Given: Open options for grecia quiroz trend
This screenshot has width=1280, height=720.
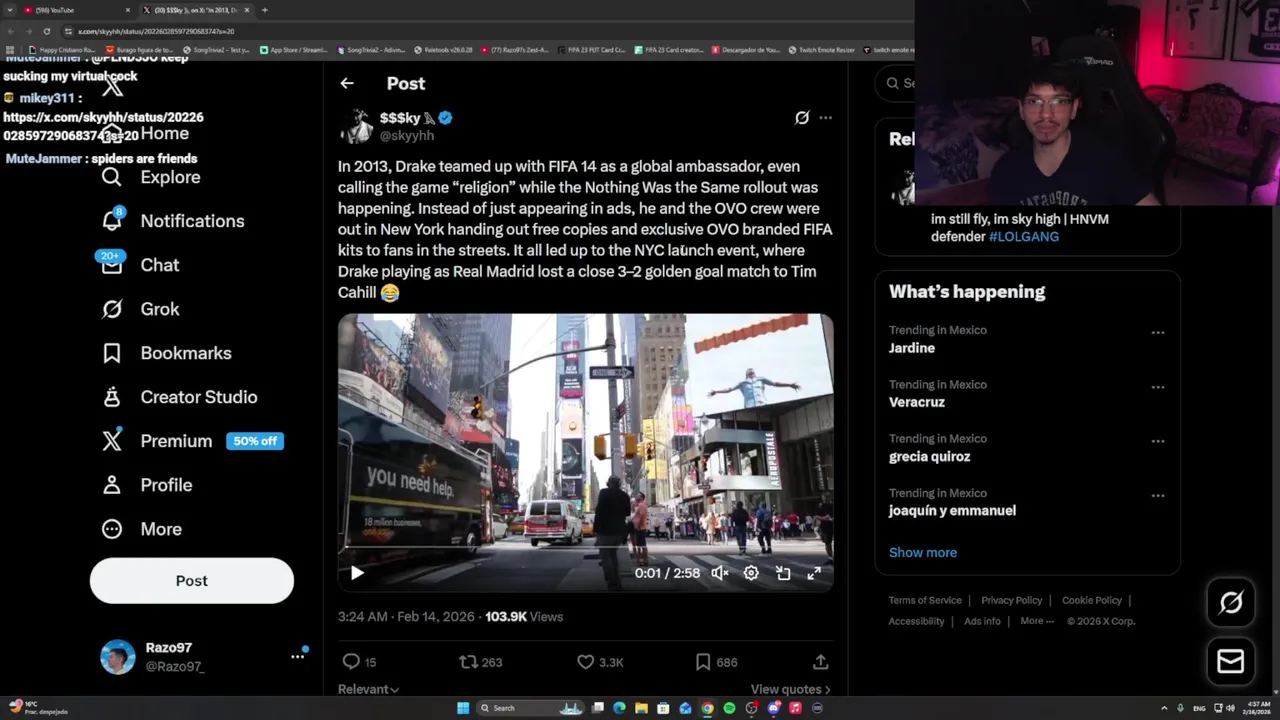Looking at the screenshot, I should pyautogui.click(x=1158, y=441).
